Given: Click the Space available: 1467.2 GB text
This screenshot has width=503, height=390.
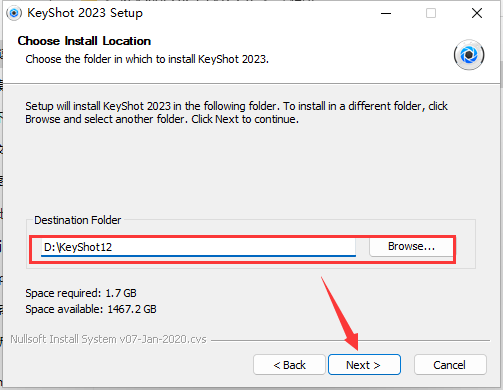Looking at the screenshot, I should [91, 309].
